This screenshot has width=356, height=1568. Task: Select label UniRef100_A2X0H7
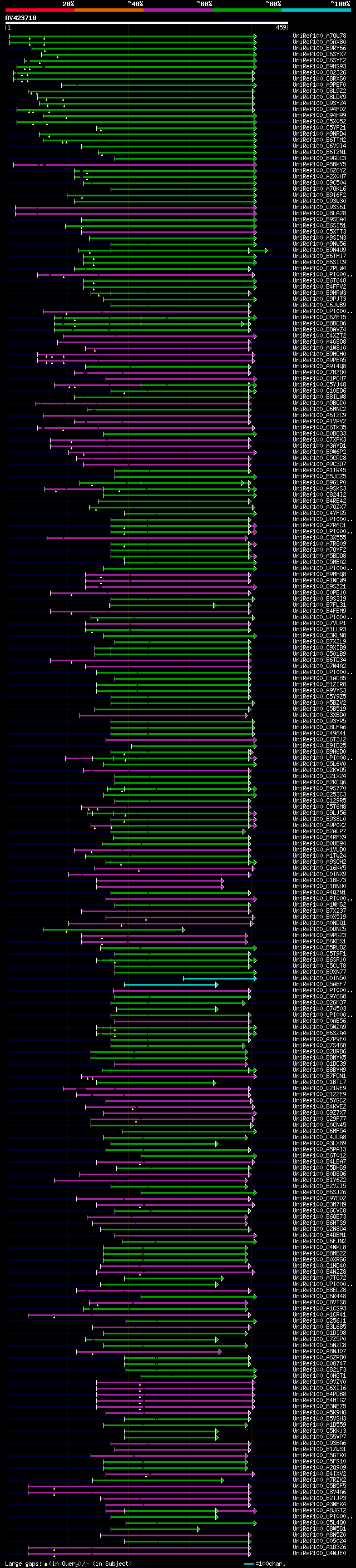319,176
